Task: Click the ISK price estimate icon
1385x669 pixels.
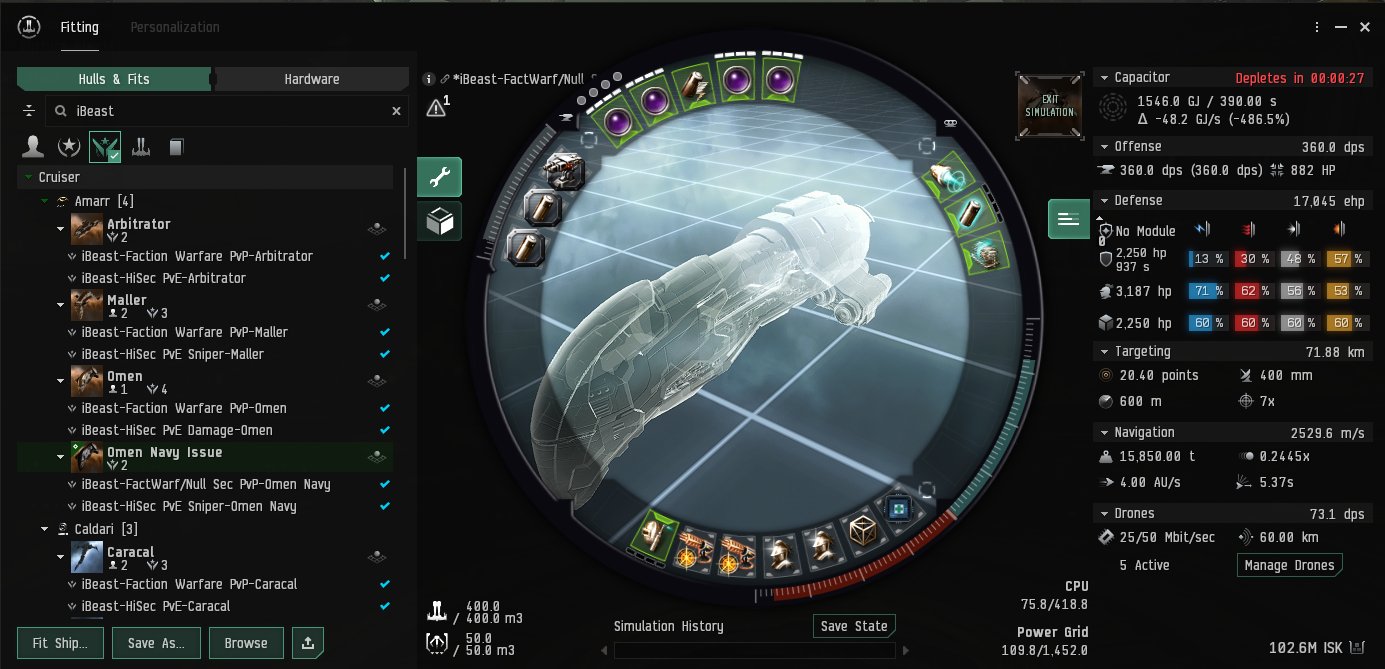Action: point(1358,647)
